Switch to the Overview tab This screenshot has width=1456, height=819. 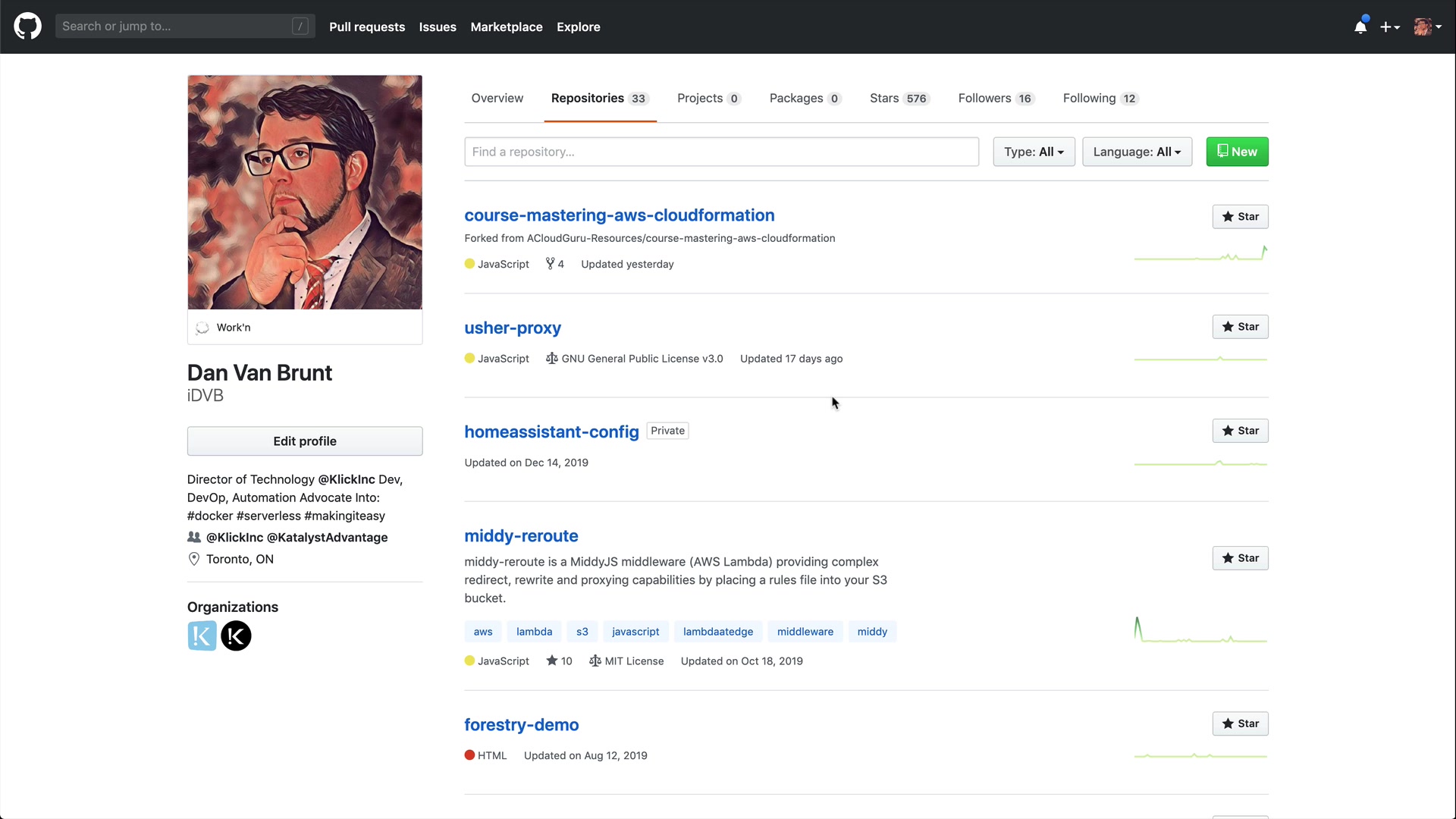(x=497, y=99)
